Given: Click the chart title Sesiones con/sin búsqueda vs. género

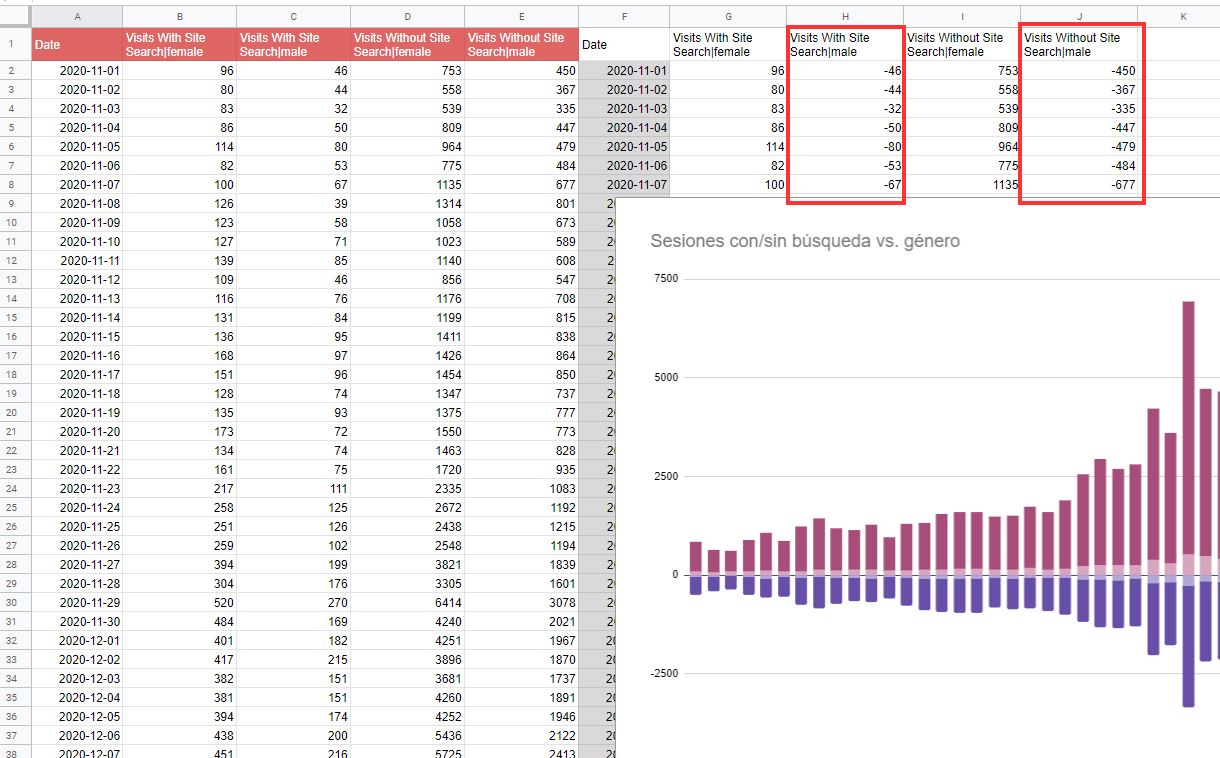Looking at the screenshot, I should coord(804,241).
